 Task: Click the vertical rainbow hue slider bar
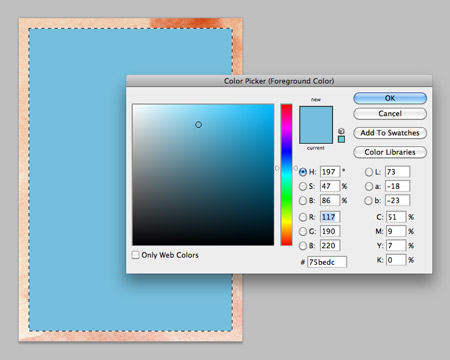pyautogui.click(x=286, y=175)
